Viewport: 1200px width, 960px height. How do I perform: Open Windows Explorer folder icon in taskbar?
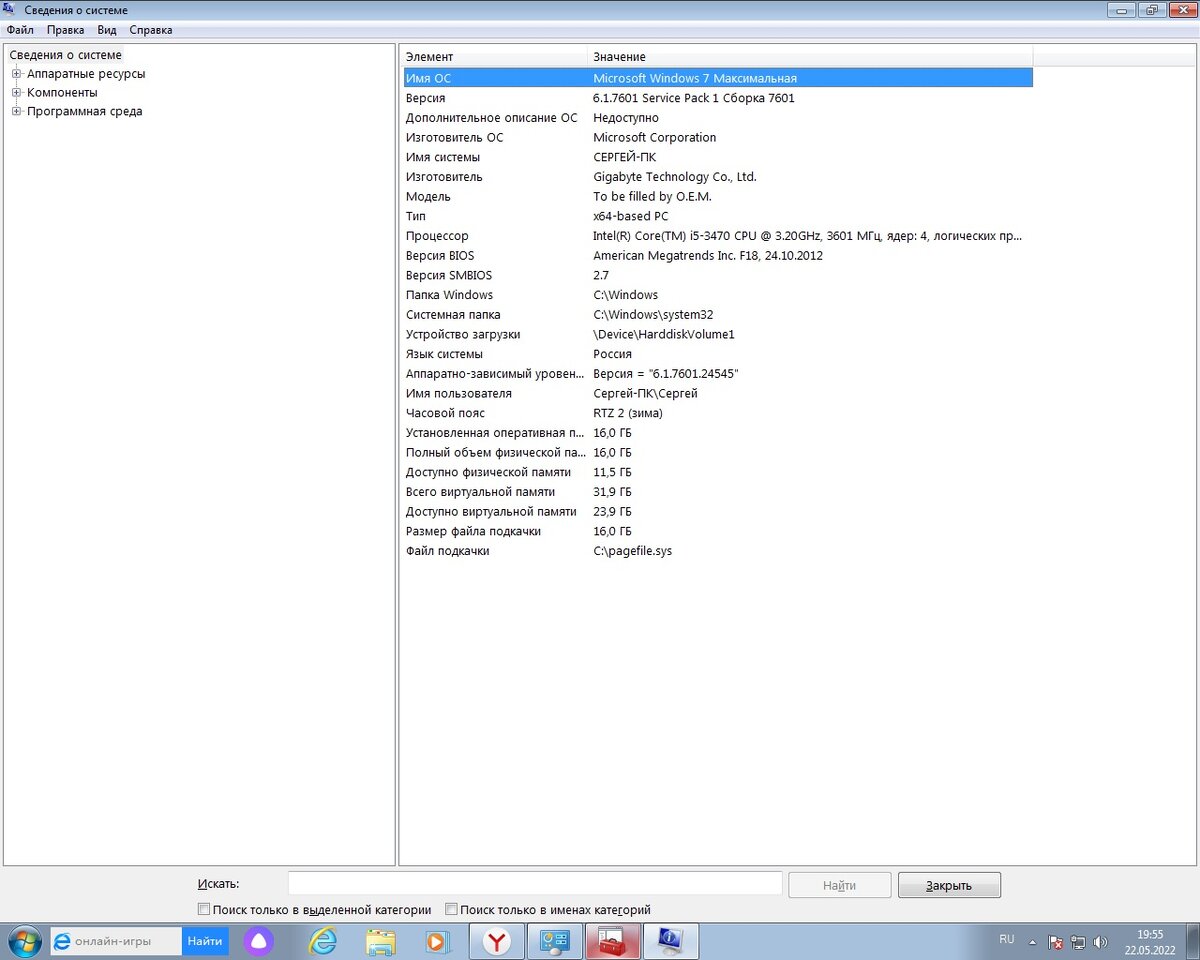pos(381,941)
